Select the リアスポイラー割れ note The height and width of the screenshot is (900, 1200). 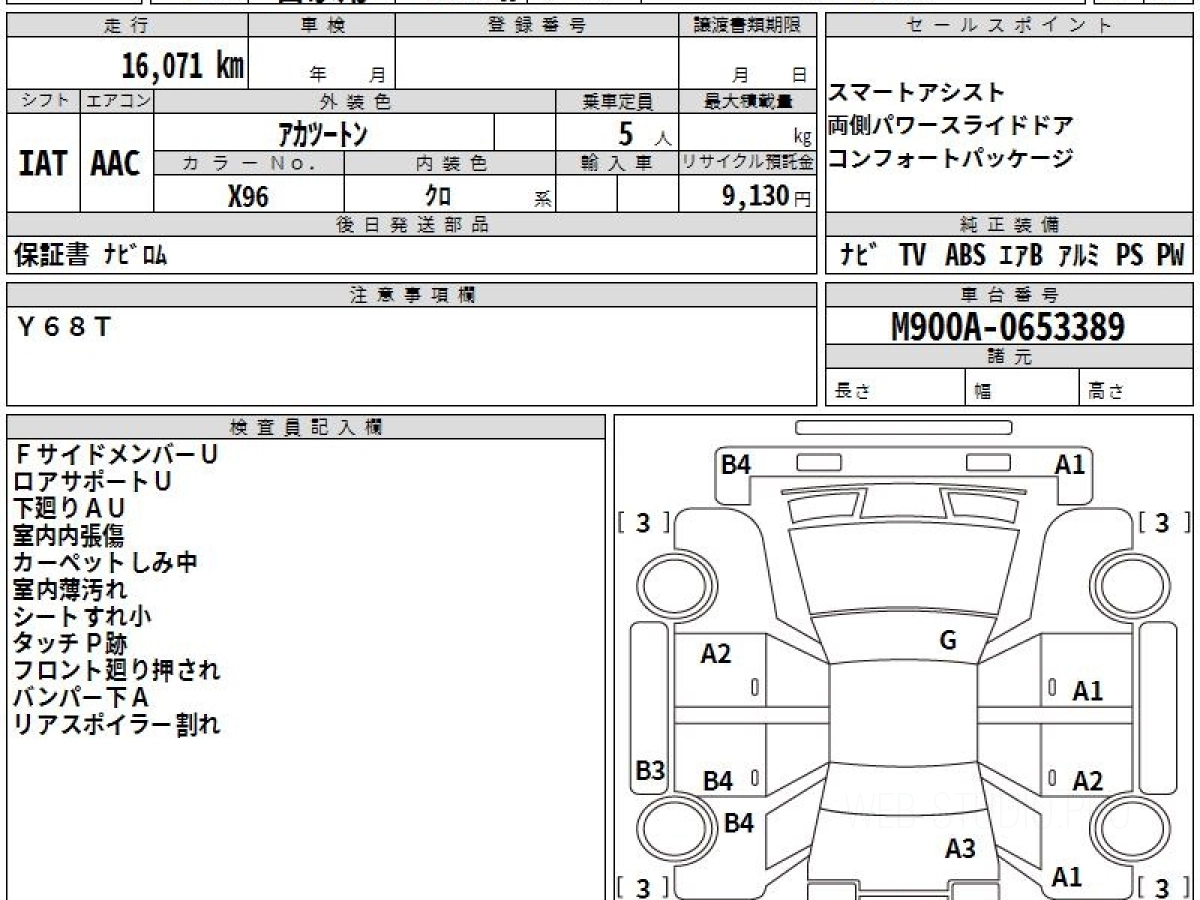(x=116, y=724)
